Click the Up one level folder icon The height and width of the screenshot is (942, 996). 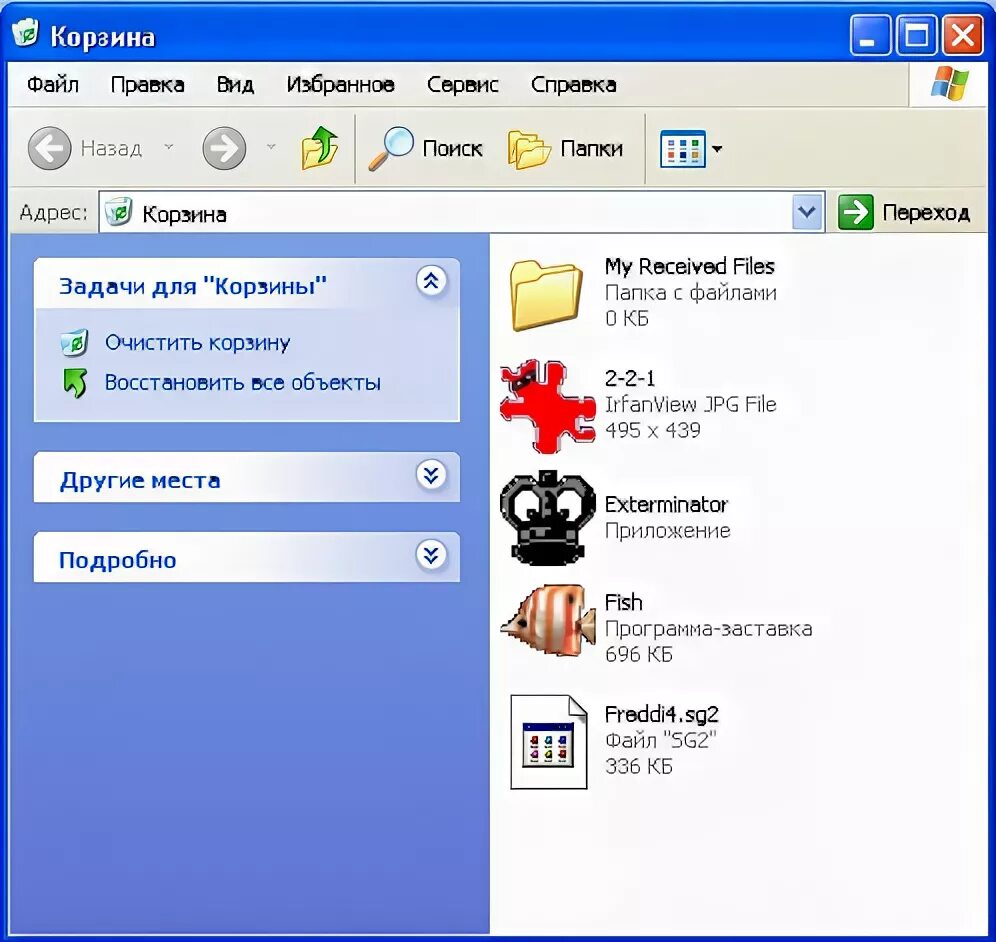point(319,148)
